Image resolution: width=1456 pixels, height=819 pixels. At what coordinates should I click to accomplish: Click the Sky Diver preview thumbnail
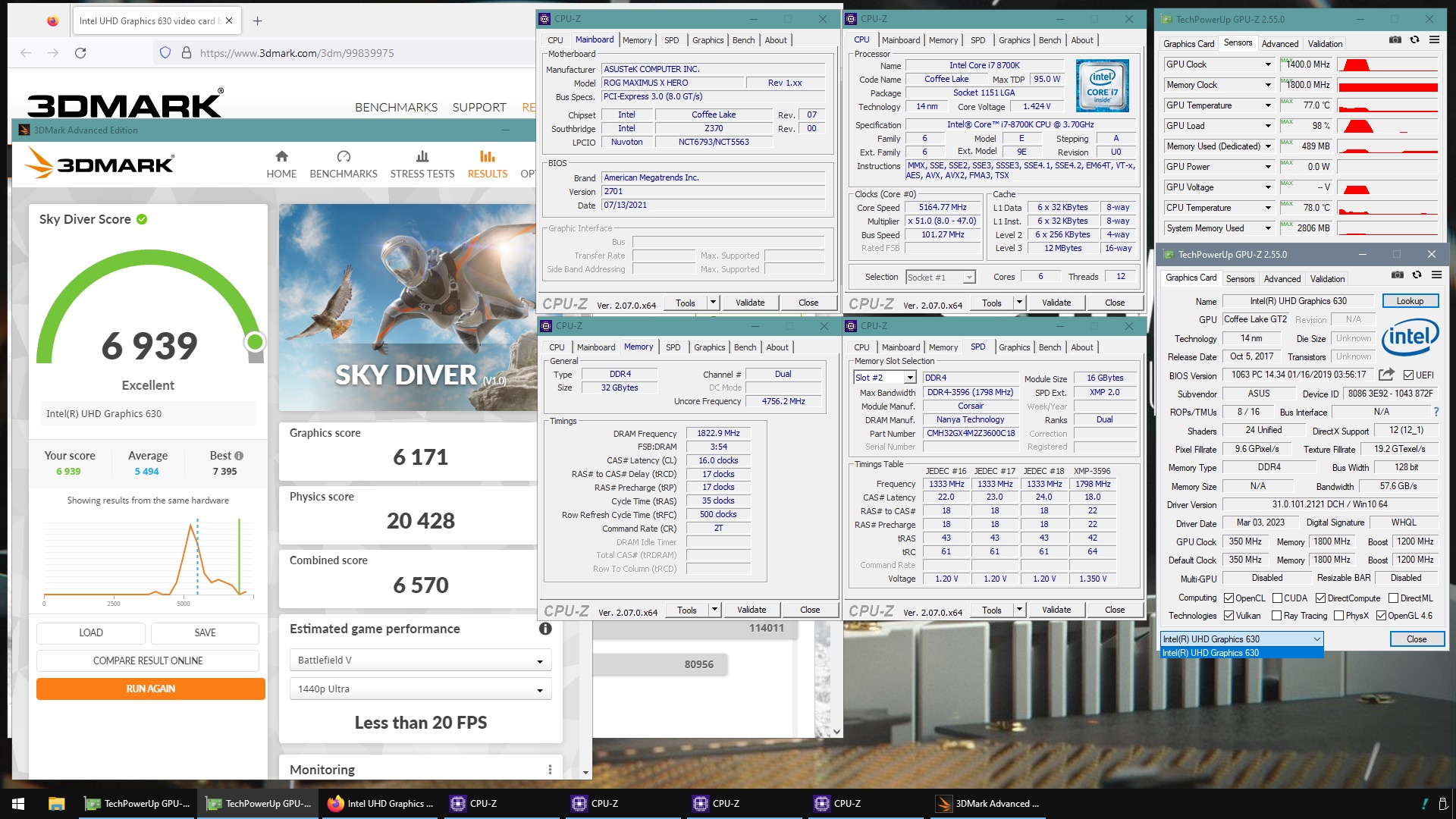pos(407,307)
